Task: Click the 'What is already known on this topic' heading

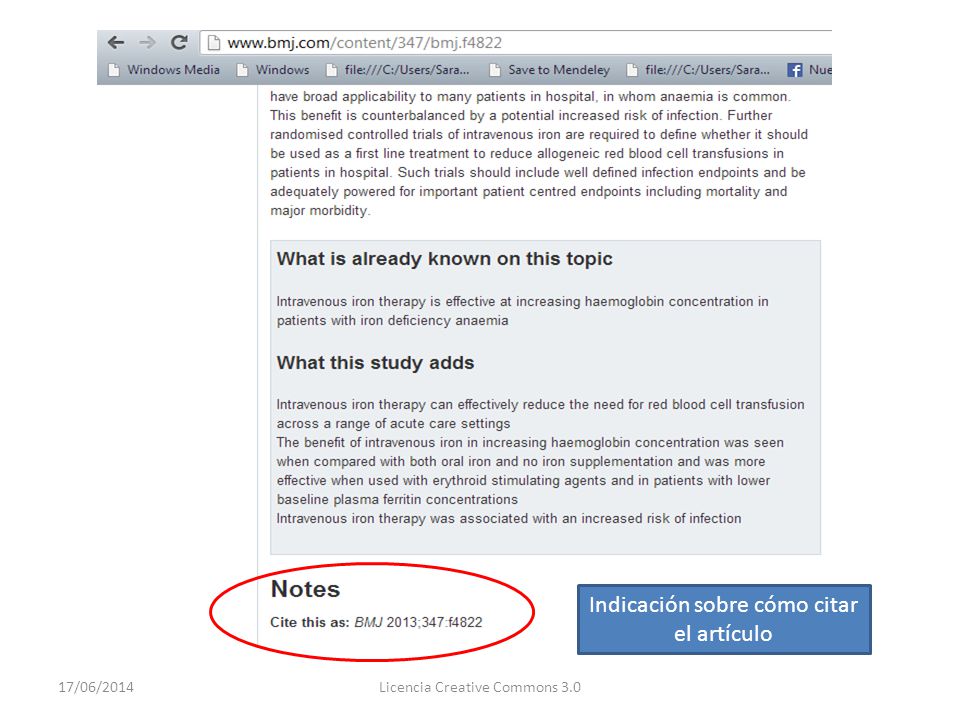Action: pyautogui.click(x=444, y=259)
